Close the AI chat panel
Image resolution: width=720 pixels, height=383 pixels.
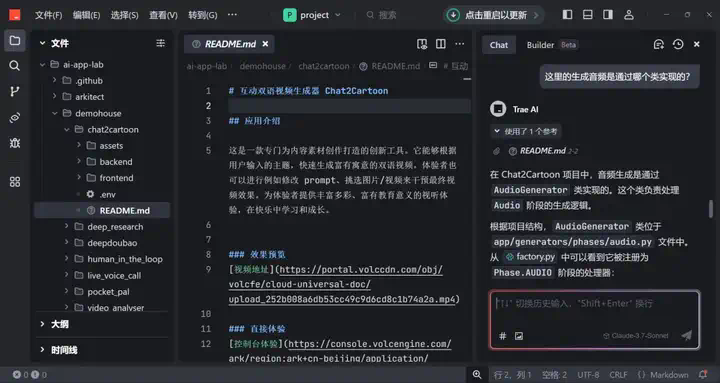click(x=697, y=45)
